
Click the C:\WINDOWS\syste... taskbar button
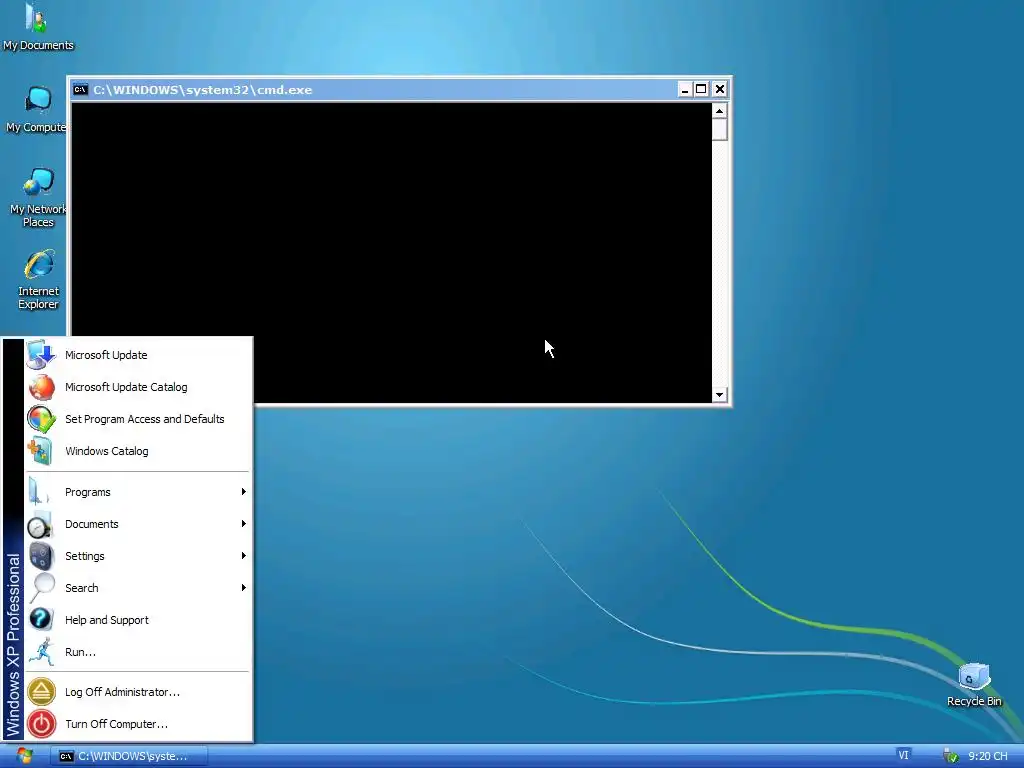129,756
